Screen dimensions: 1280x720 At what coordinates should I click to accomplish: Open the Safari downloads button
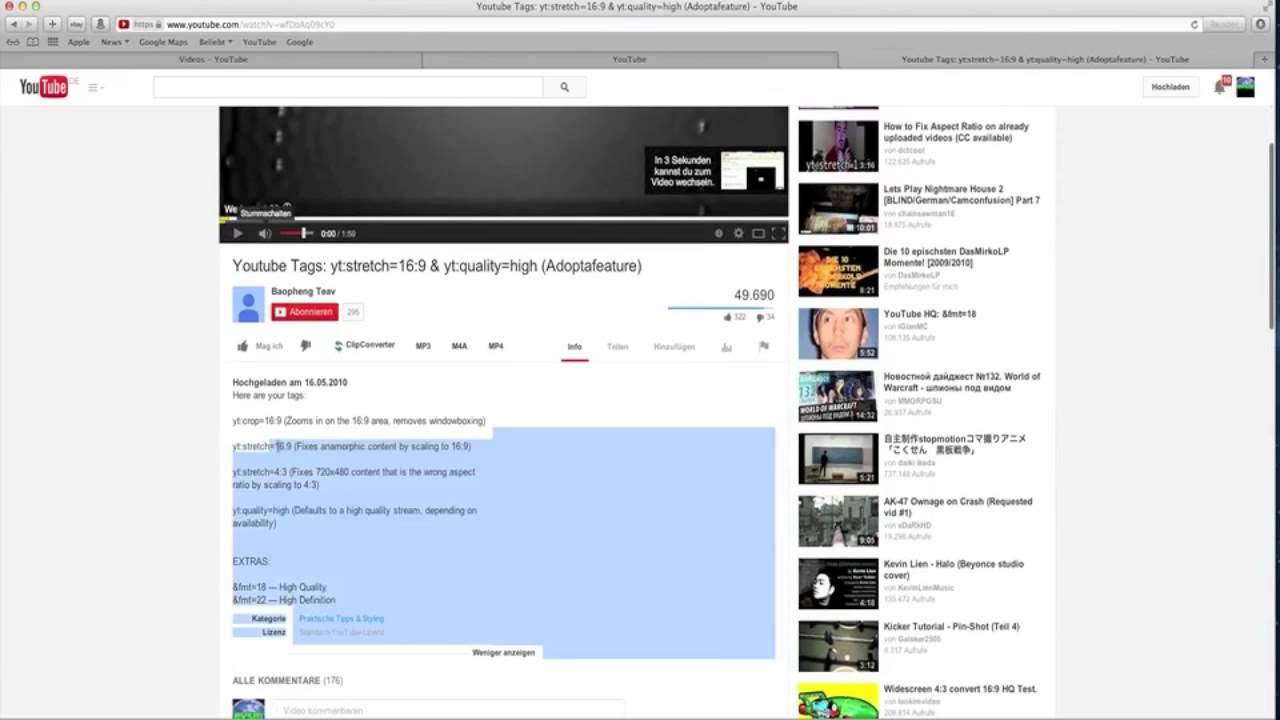(1261, 24)
